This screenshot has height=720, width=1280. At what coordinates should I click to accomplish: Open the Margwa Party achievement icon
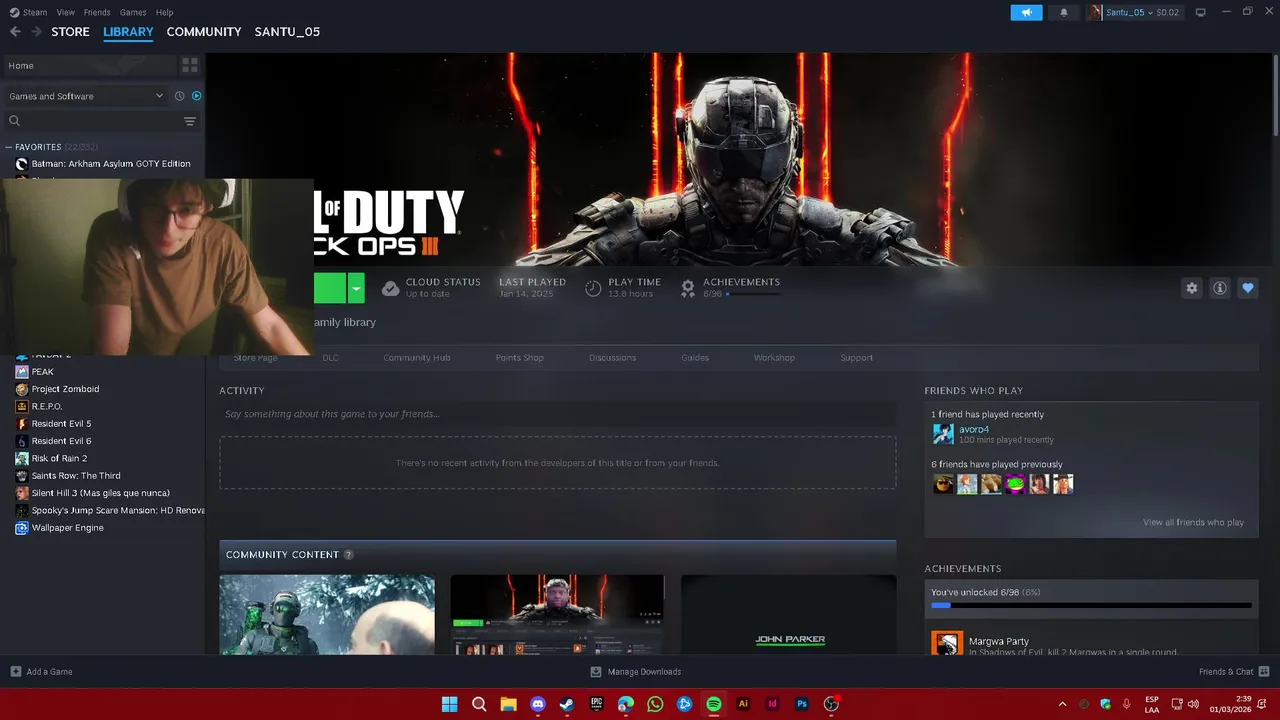tap(947, 643)
